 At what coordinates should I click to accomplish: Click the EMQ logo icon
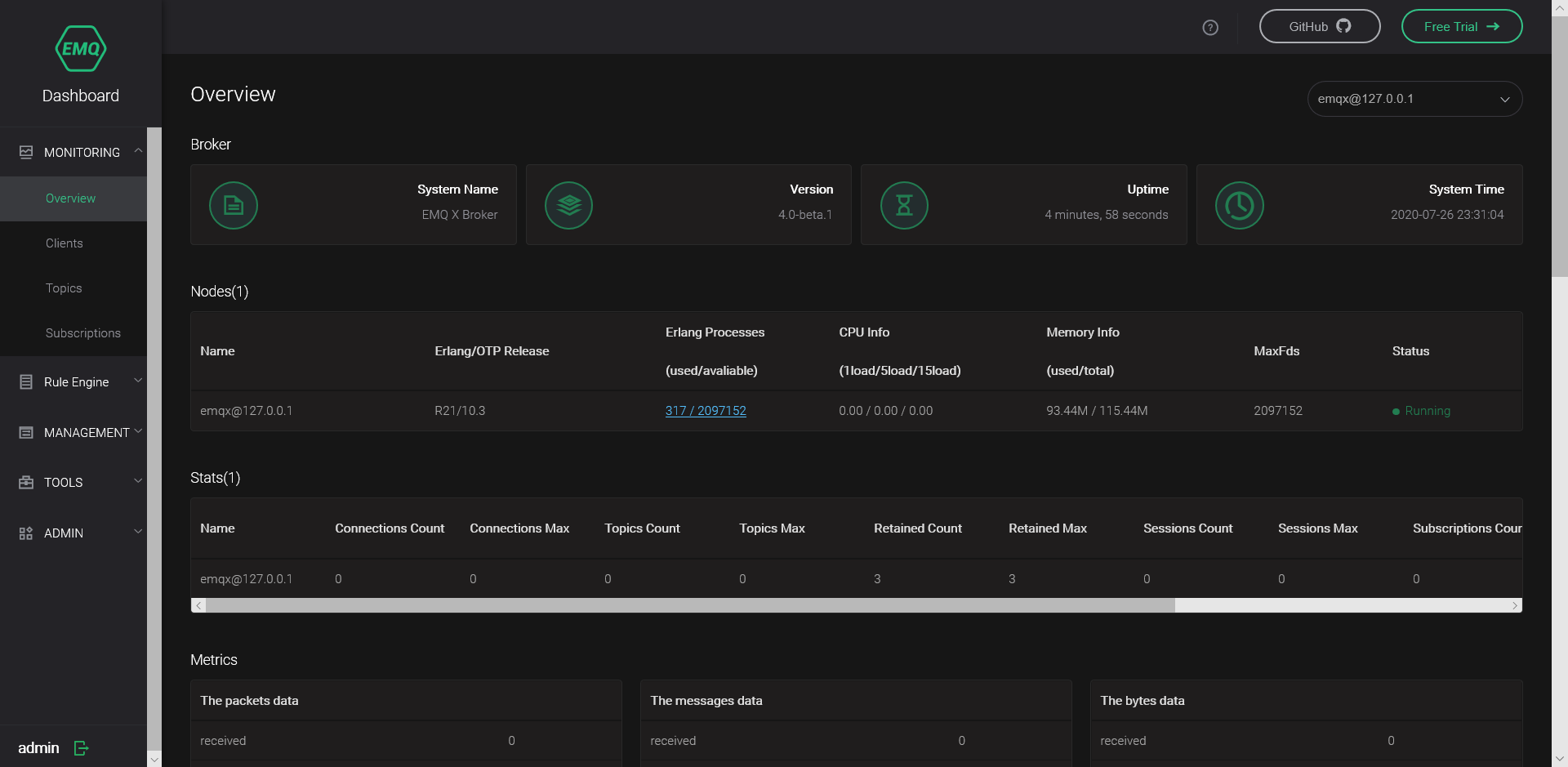81,49
